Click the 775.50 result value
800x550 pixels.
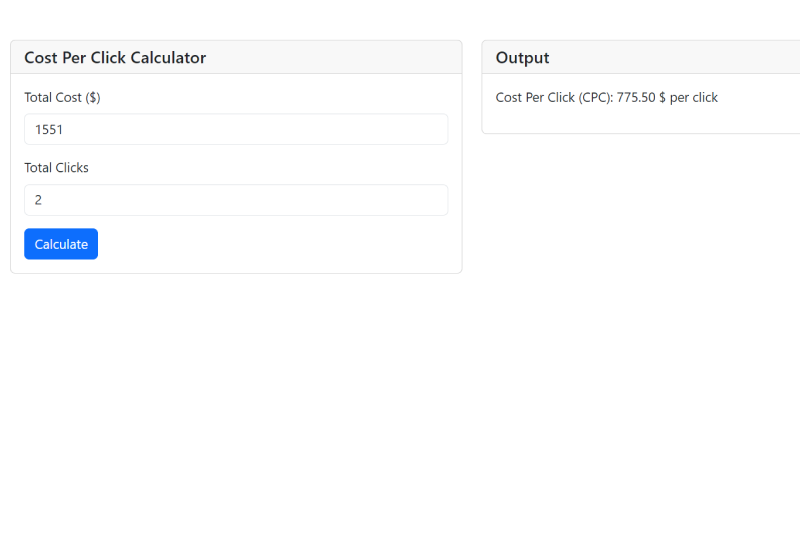point(636,98)
